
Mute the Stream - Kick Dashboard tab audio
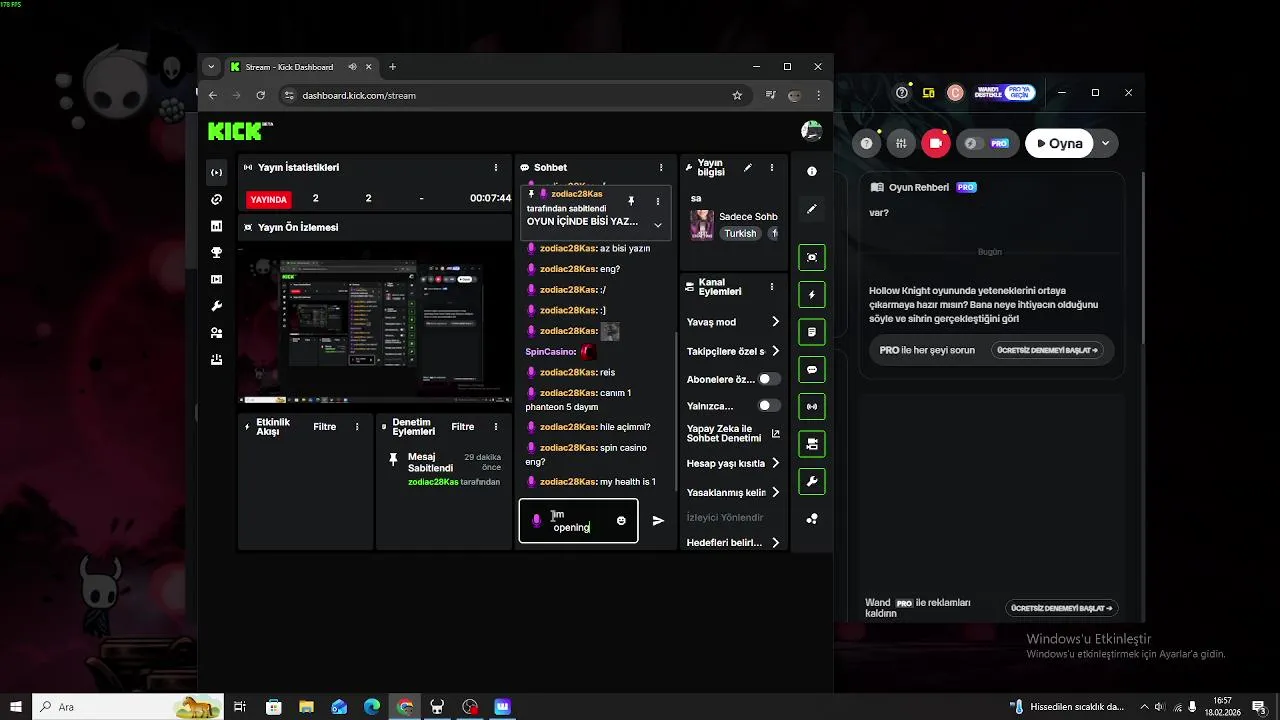pos(353,67)
